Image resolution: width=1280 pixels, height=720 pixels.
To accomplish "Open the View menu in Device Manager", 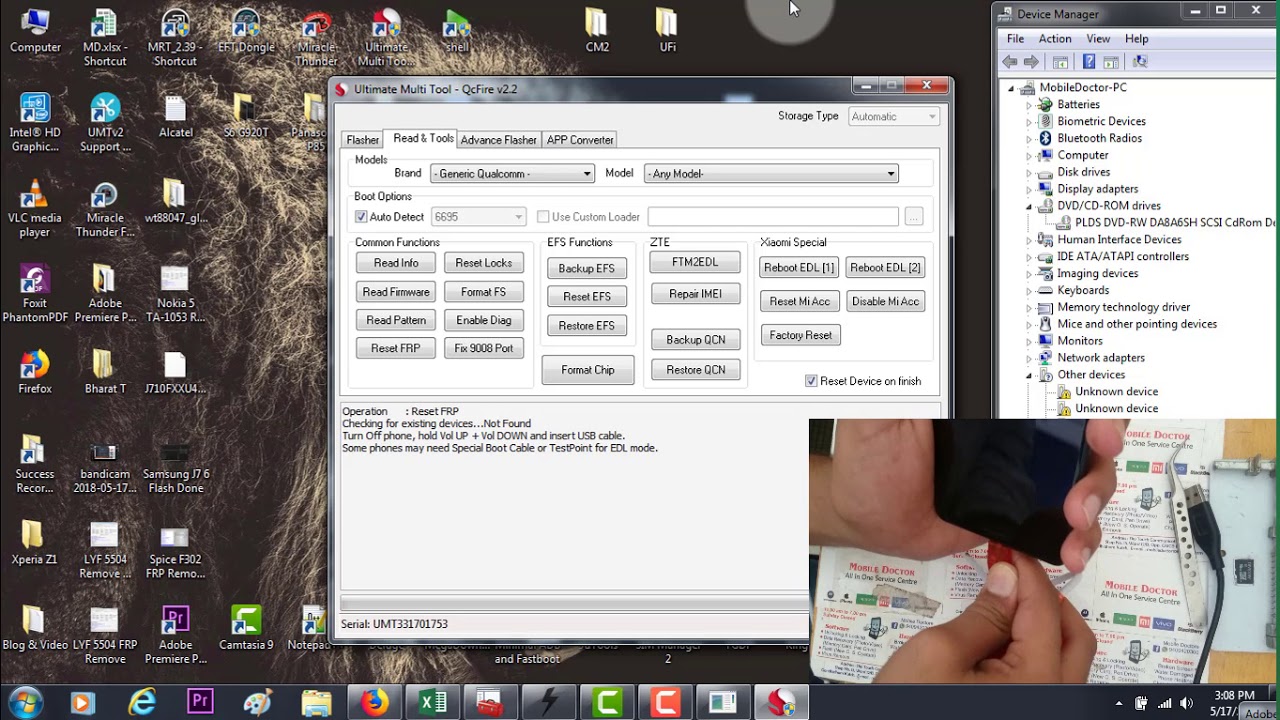I will click(x=1098, y=39).
